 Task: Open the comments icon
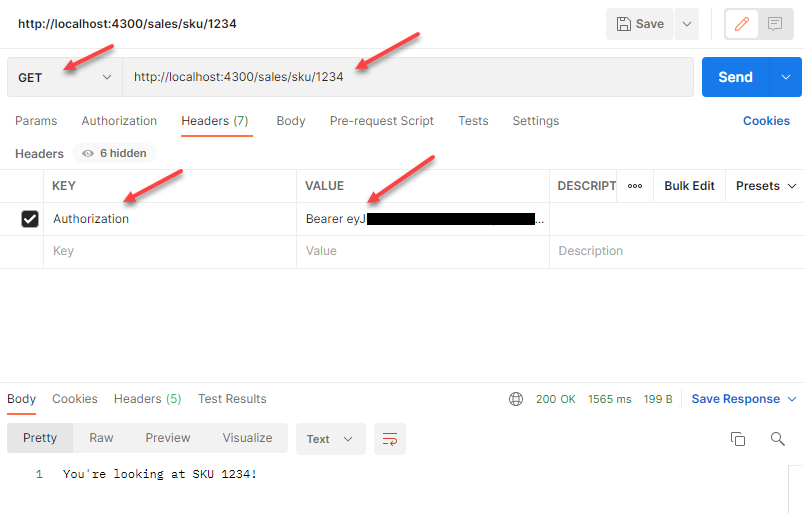(x=774, y=24)
